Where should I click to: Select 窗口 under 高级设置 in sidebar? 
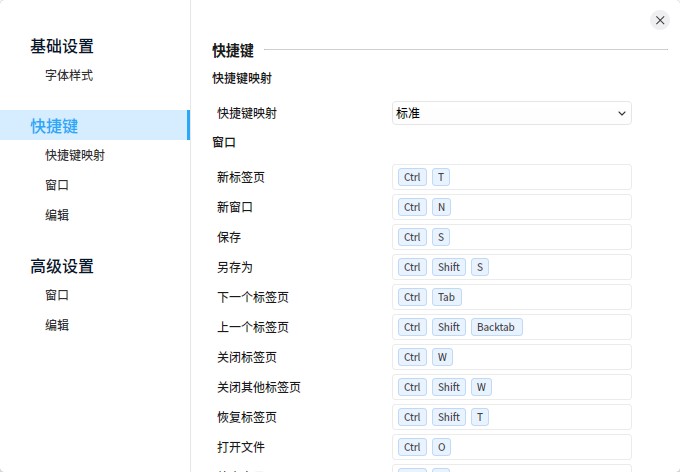[57, 295]
